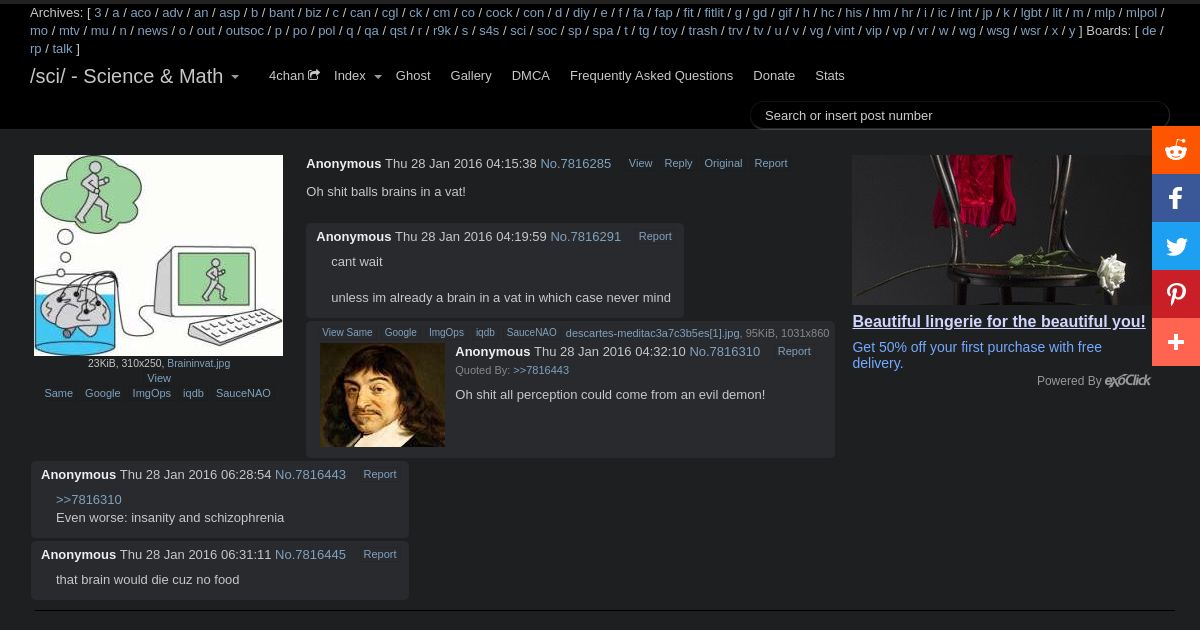Viewport: 1200px width, 630px height.
Task: Follow the >>7816310 quote link
Action: click(89, 499)
